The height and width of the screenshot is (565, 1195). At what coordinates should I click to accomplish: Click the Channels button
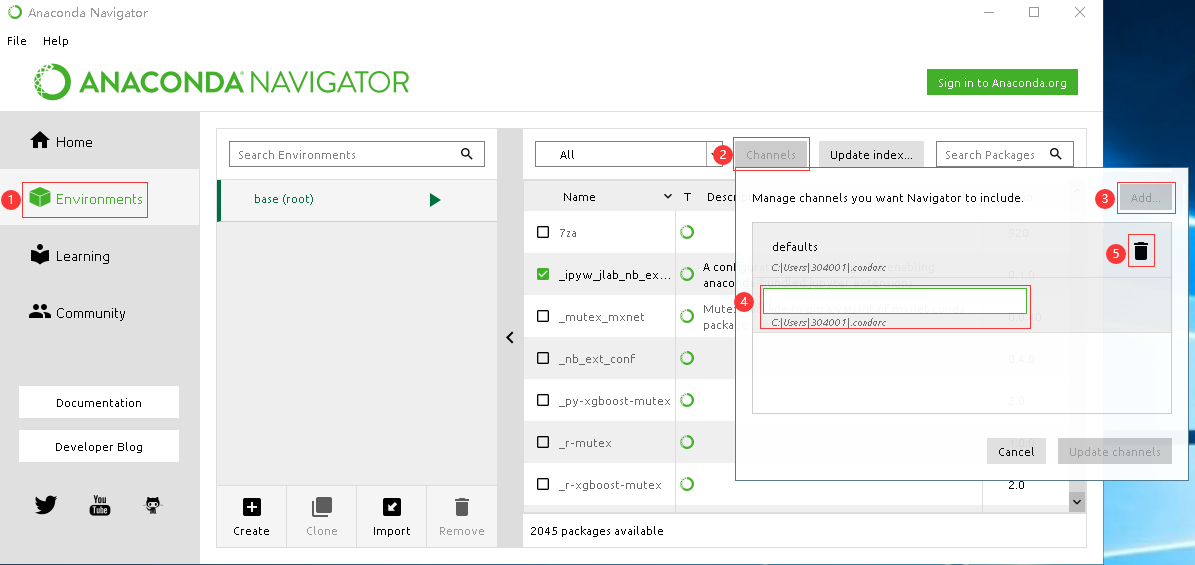(x=771, y=154)
